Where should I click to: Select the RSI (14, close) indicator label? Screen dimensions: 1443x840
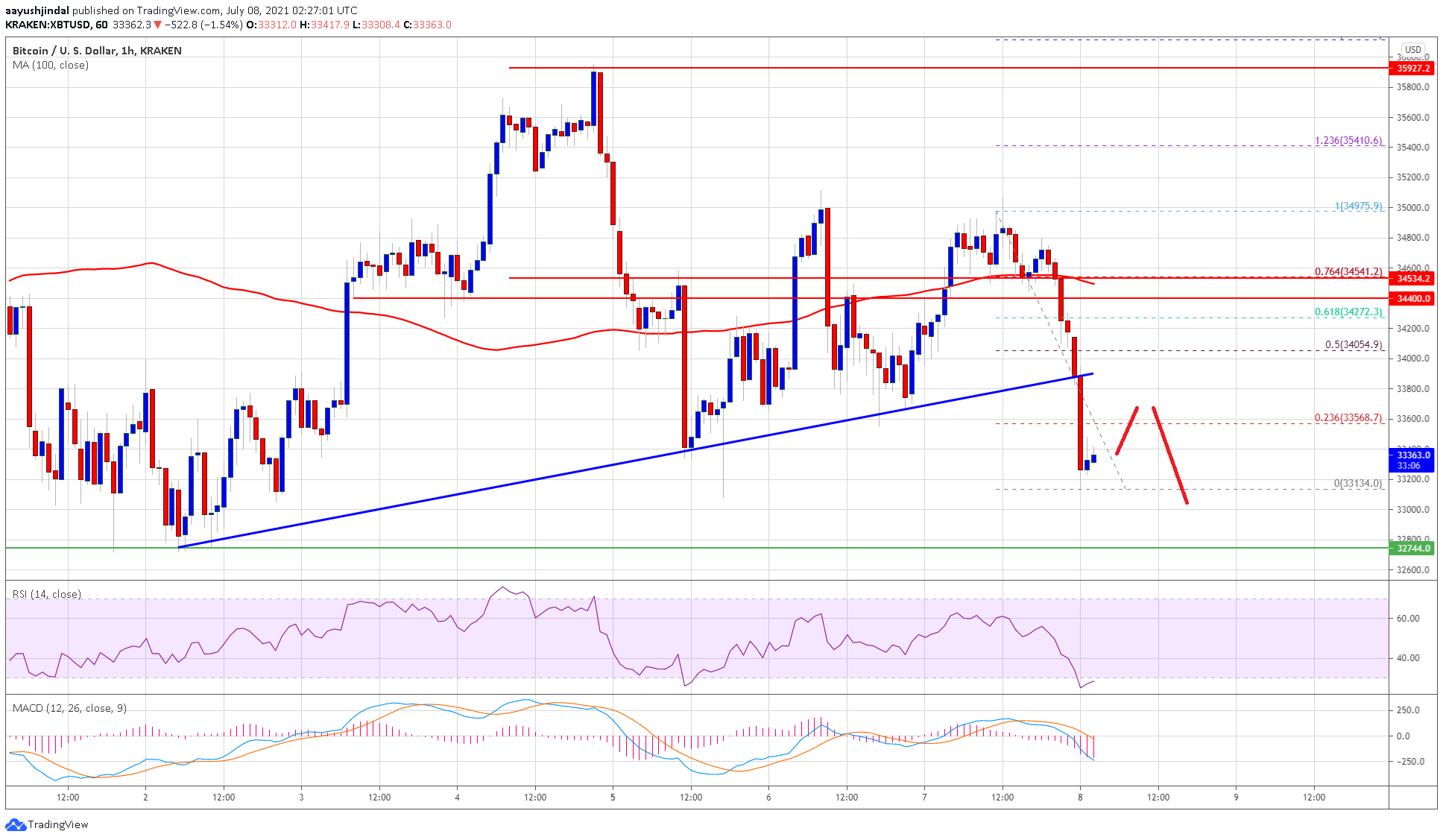[x=47, y=594]
